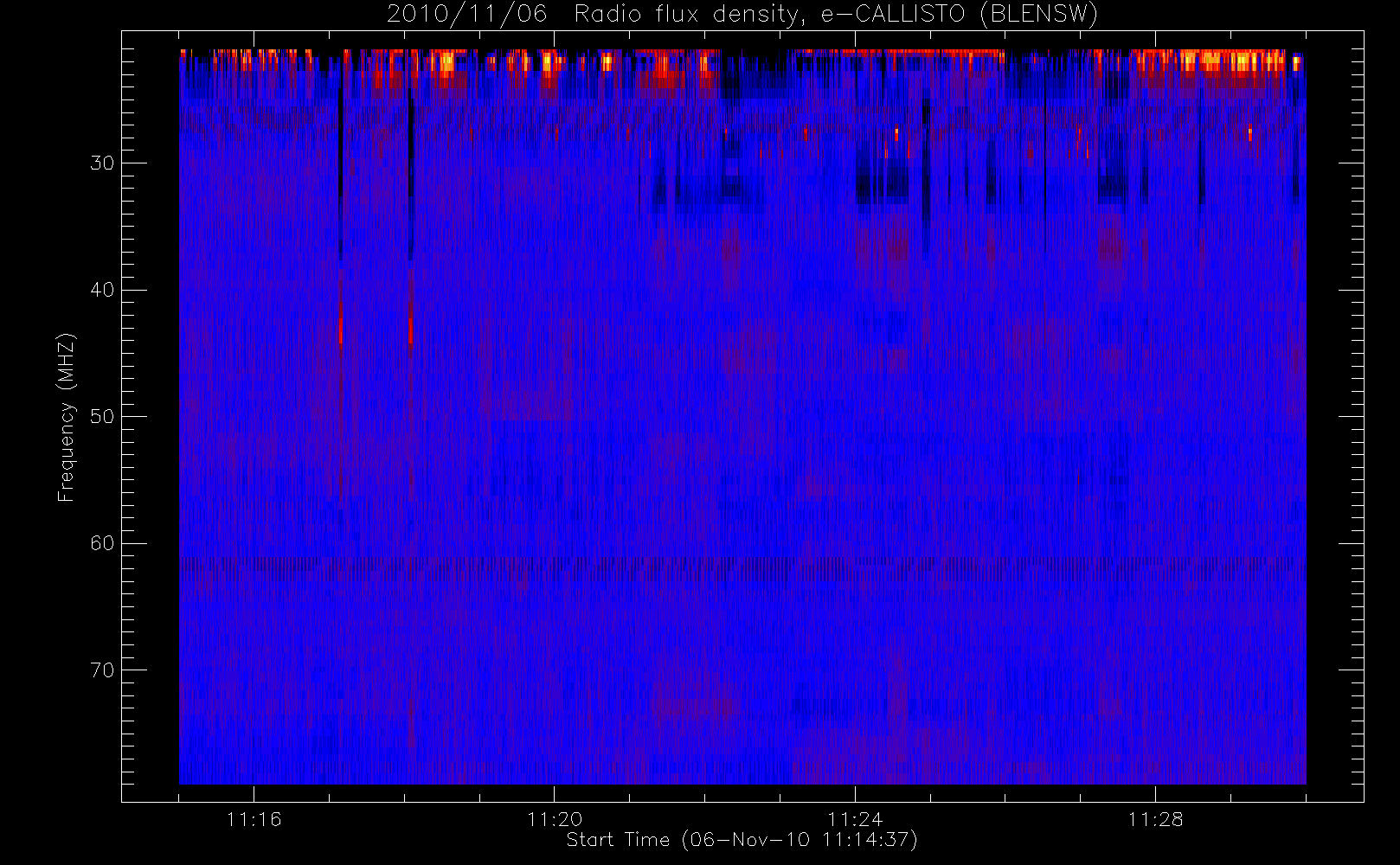Click the 11:16 time tick label
The image size is (1400, 865).
click(254, 819)
